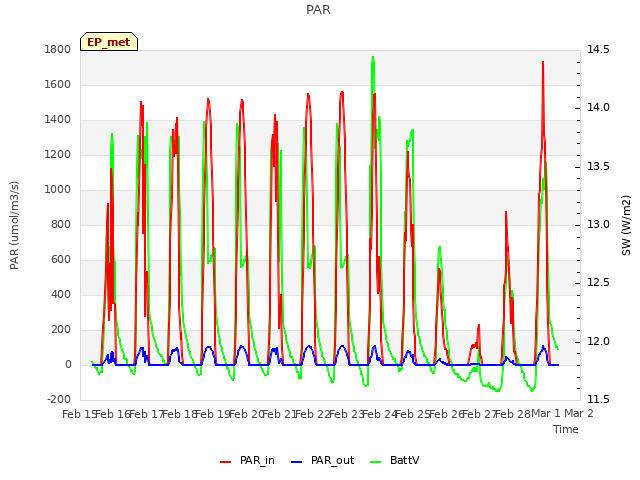Click the 400 left axis tick

point(61,295)
